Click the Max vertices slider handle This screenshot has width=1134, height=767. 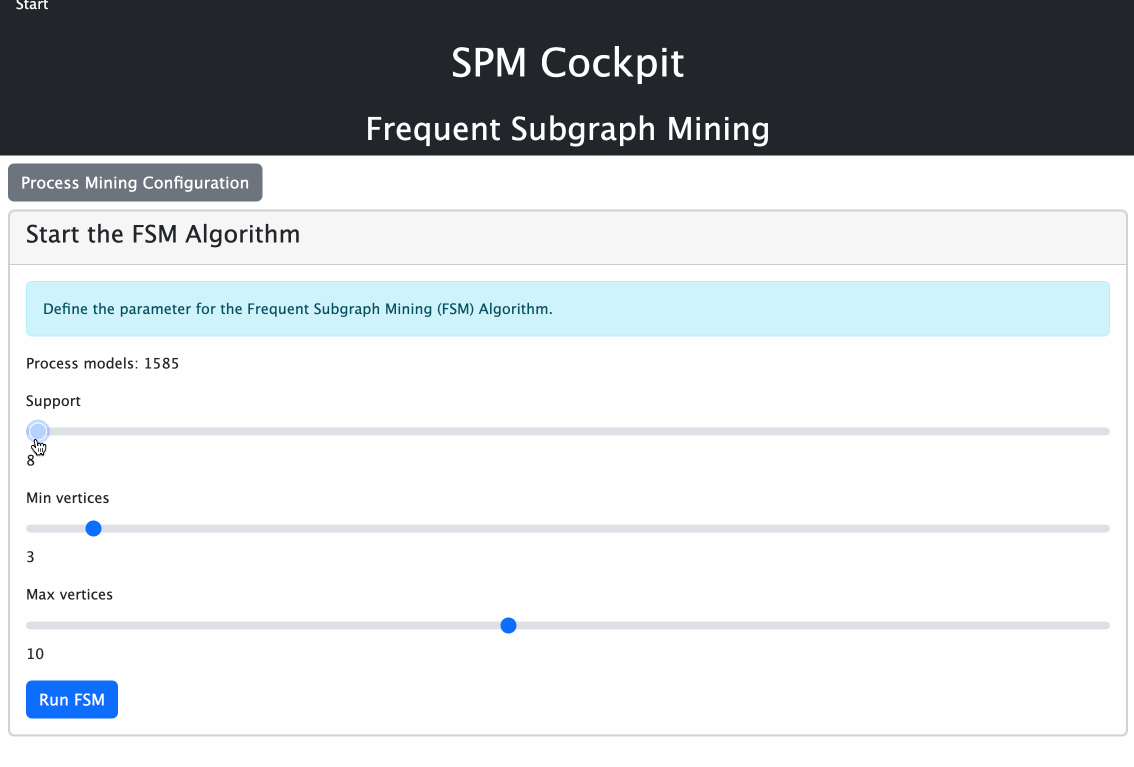508,625
